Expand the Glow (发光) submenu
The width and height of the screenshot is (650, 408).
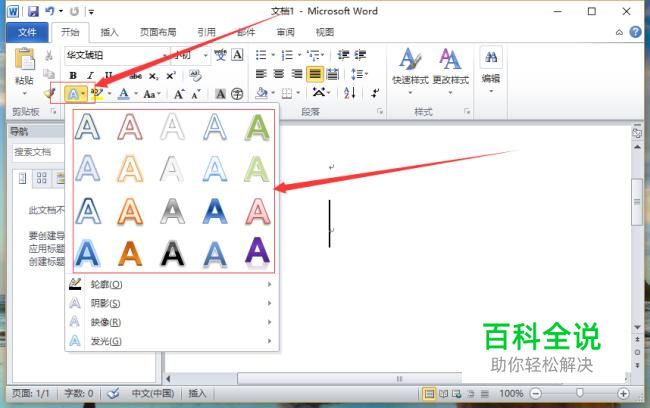(x=172, y=341)
